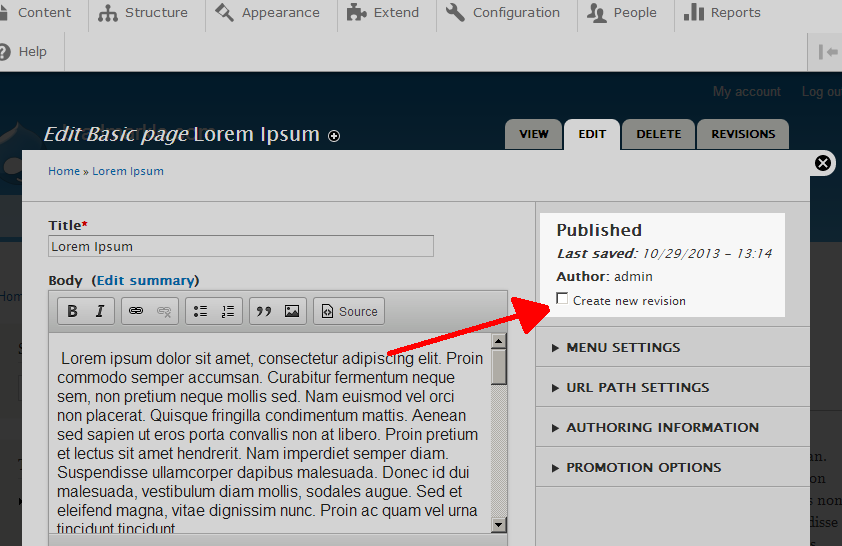Open the Appearance admin menu
Viewport: 842px width, 546px height.
[x=267, y=12]
